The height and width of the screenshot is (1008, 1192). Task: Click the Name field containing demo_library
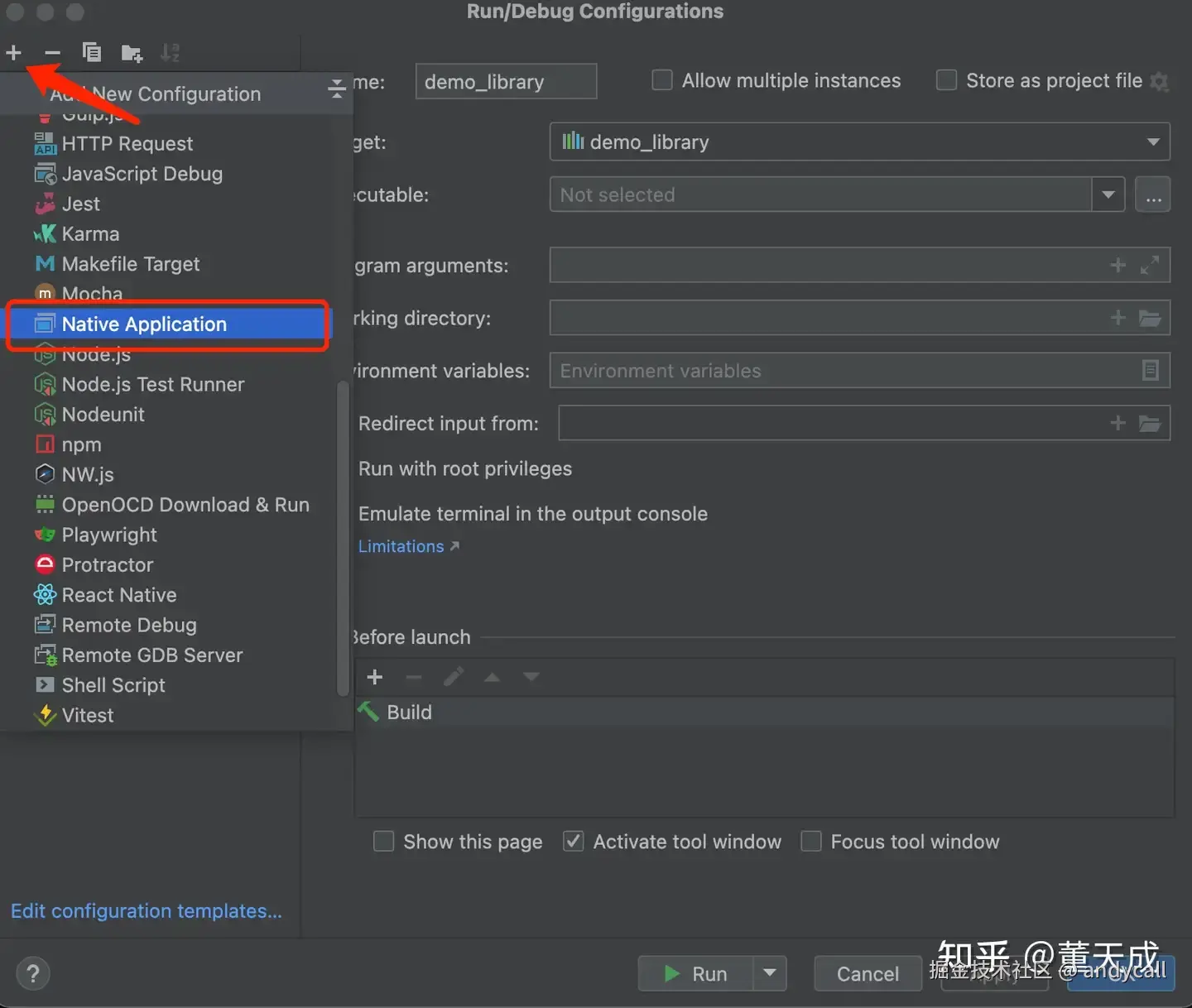click(x=506, y=81)
